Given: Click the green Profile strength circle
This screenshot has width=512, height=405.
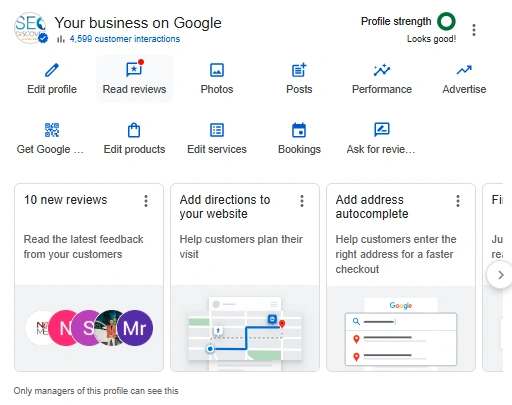Looking at the screenshot, I should coord(446,21).
